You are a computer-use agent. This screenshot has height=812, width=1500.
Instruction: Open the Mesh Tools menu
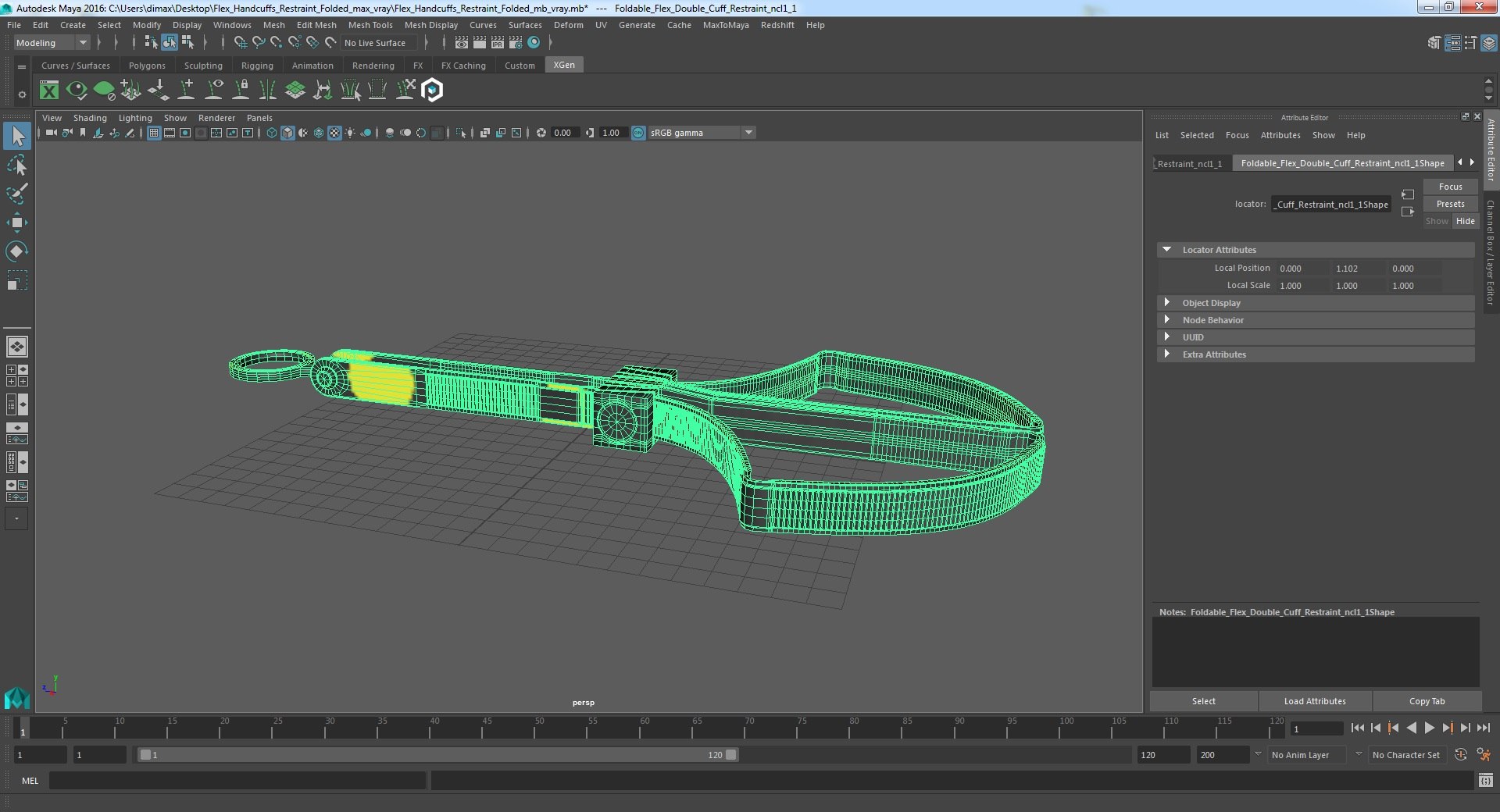point(370,25)
